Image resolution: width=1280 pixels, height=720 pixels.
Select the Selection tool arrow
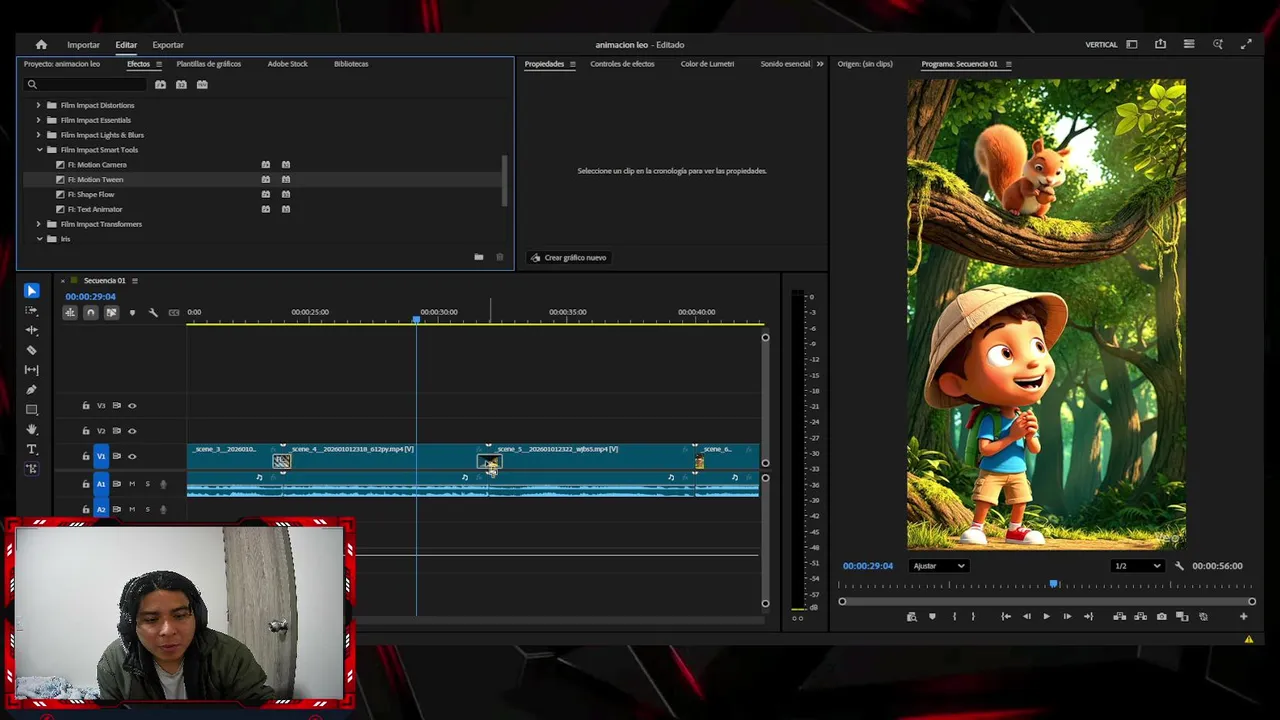click(31, 291)
